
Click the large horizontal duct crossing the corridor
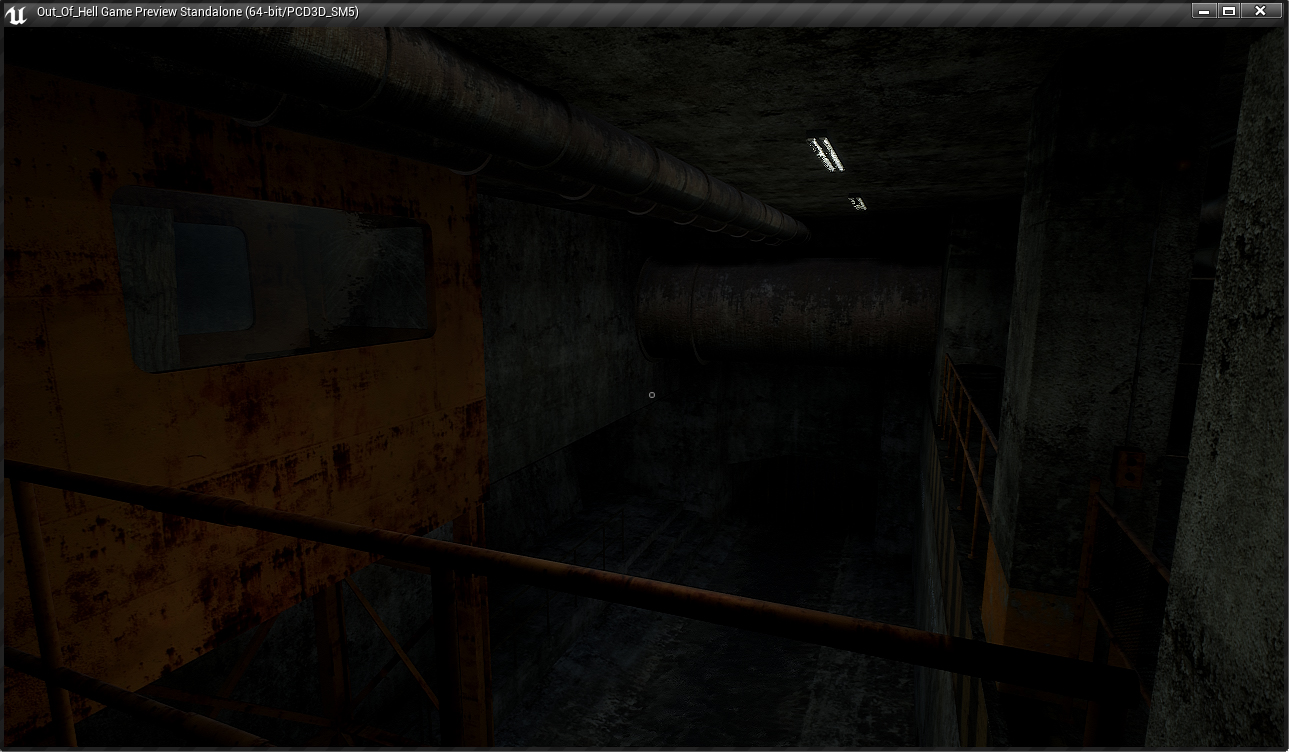(x=790, y=305)
